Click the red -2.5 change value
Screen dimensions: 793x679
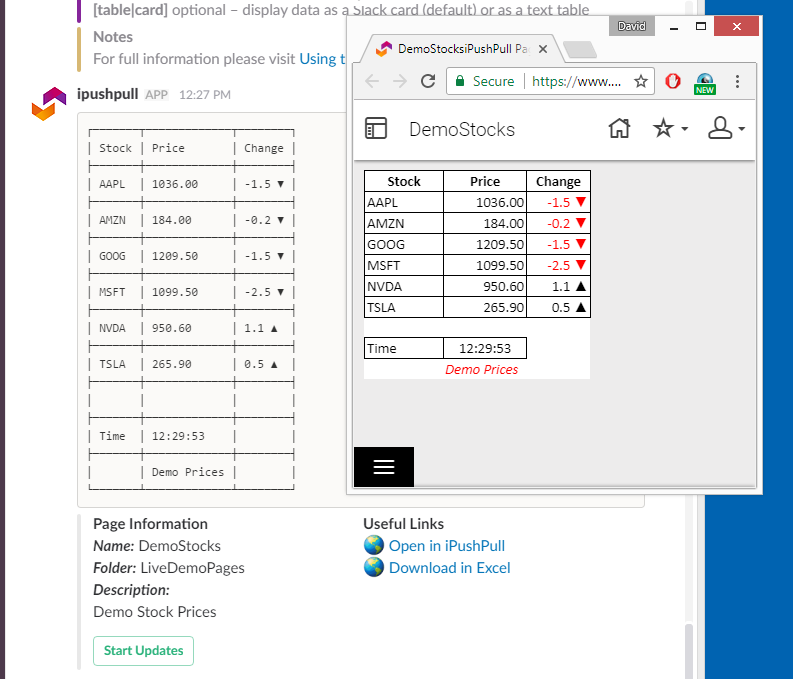(x=559, y=265)
